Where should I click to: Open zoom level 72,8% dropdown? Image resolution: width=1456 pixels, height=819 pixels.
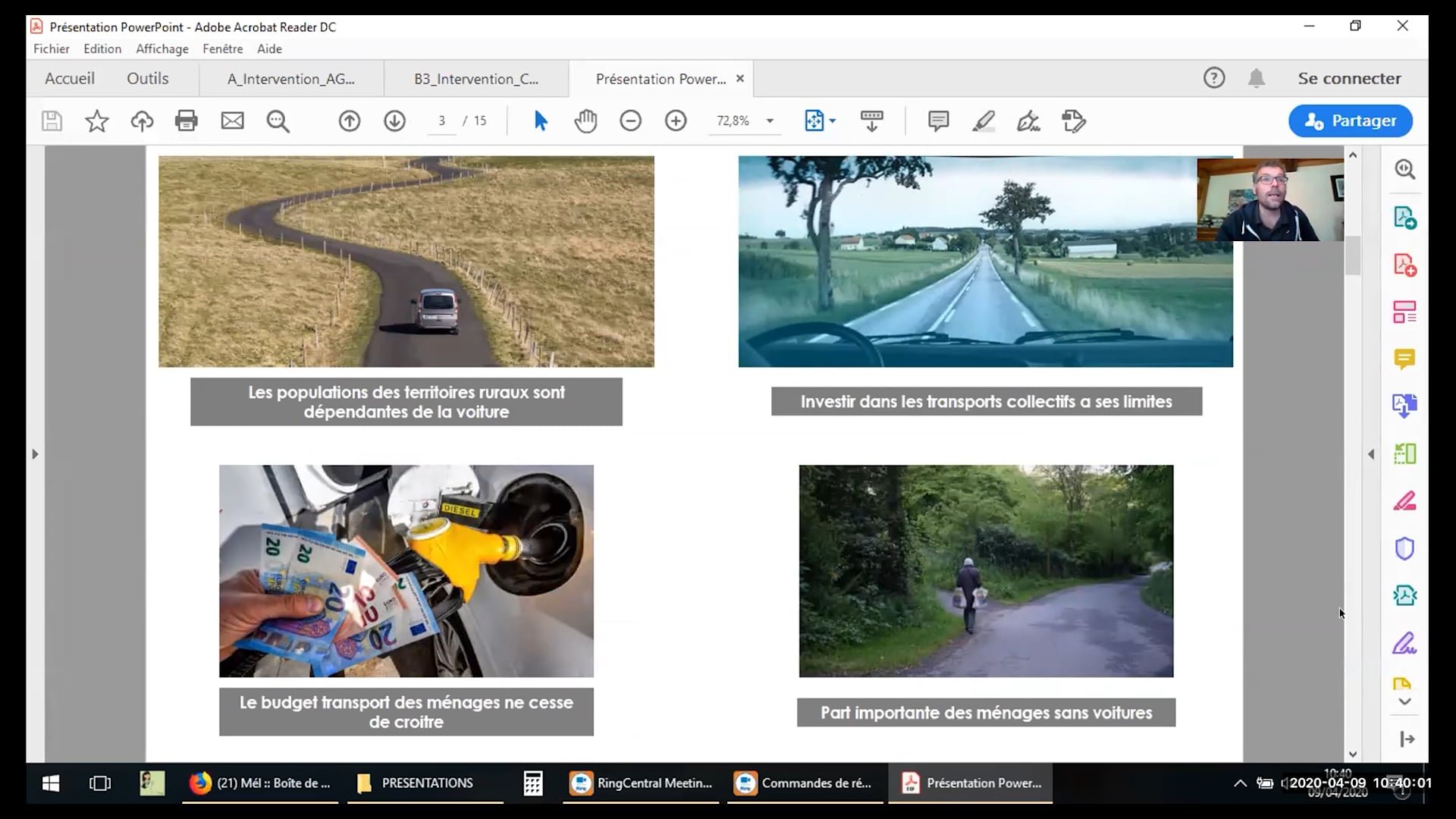click(x=770, y=121)
